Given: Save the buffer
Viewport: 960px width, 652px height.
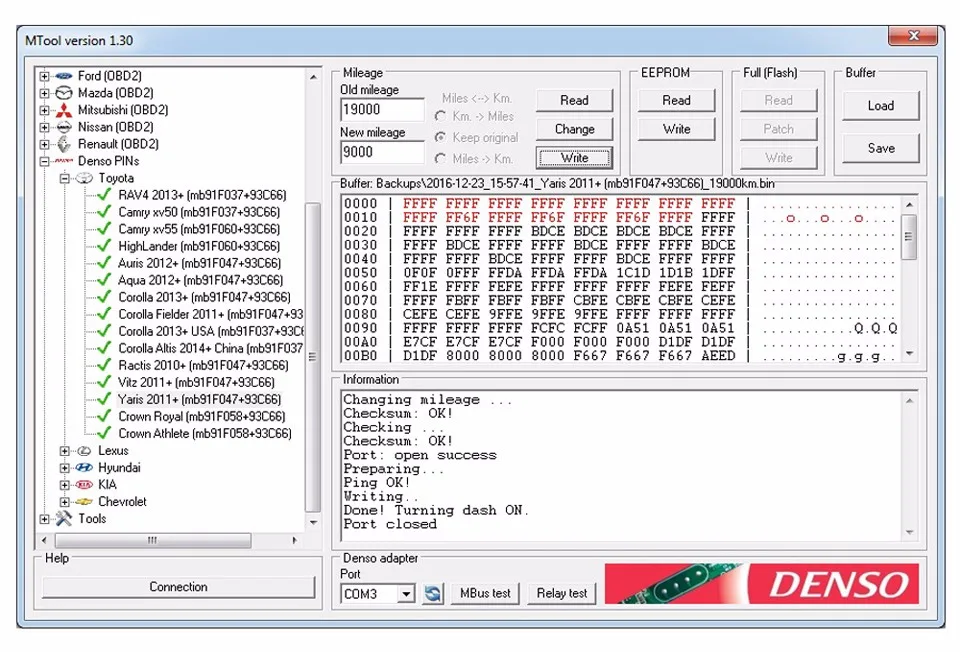Looking at the screenshot, I should [x=881, y=148].
